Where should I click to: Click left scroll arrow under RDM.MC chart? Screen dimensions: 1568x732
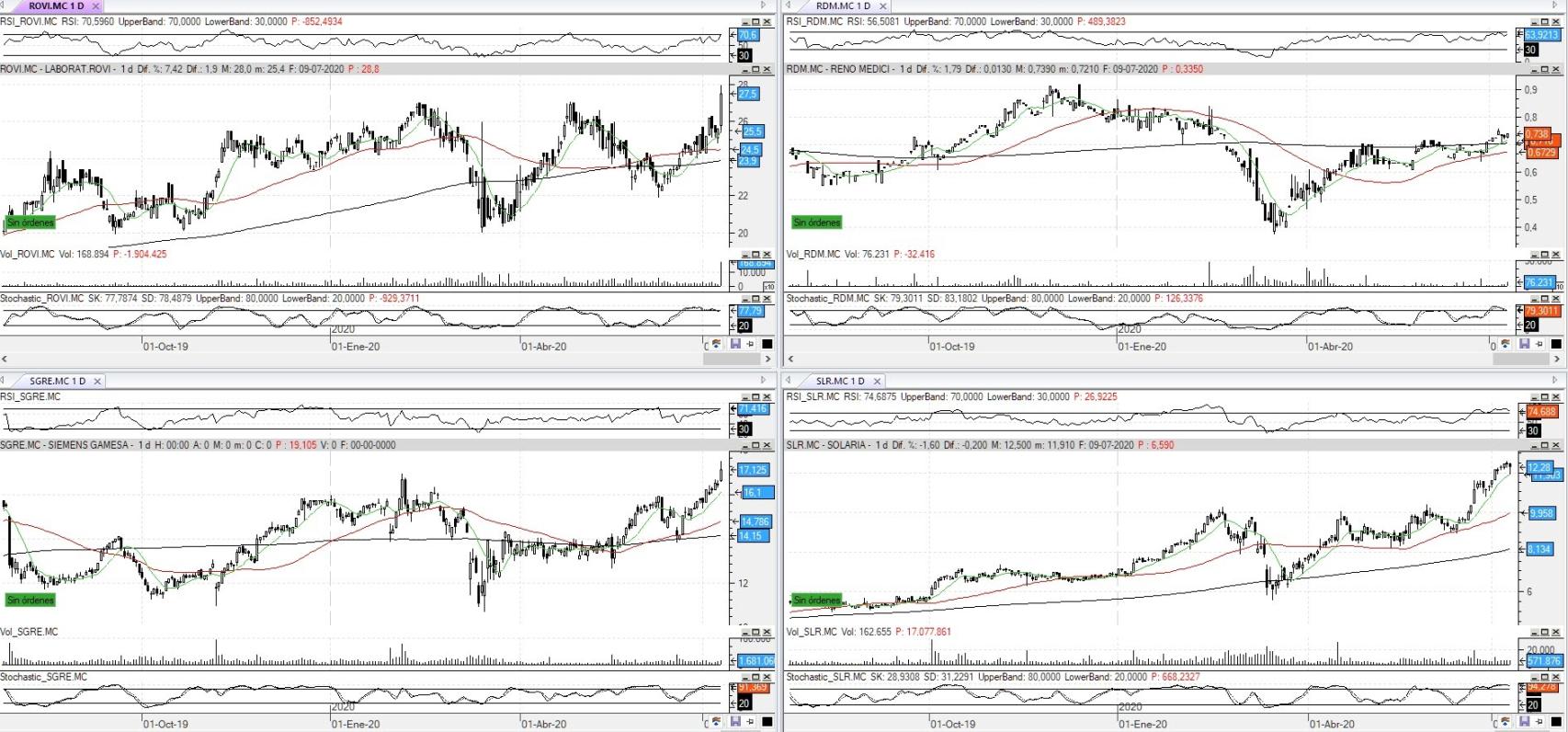click(x=790, y=359)
